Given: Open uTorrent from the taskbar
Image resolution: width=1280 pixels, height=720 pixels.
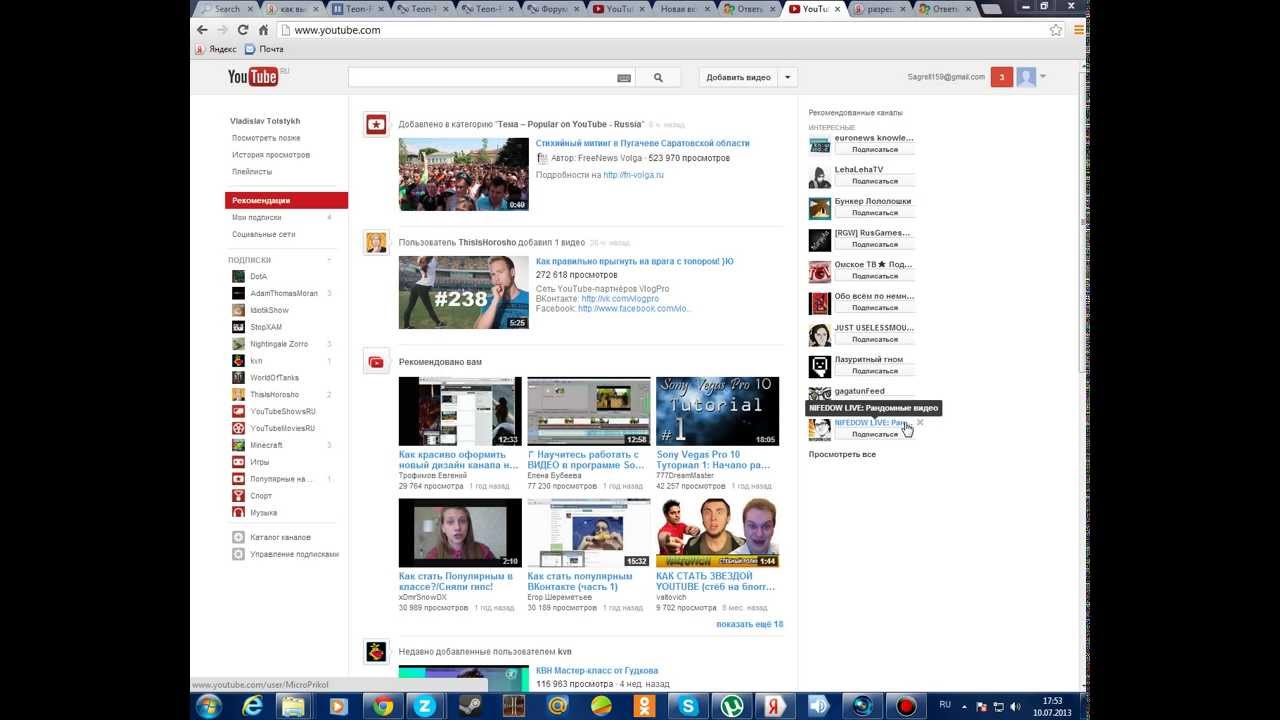Looking at the screenshot, I should (731, 706).
